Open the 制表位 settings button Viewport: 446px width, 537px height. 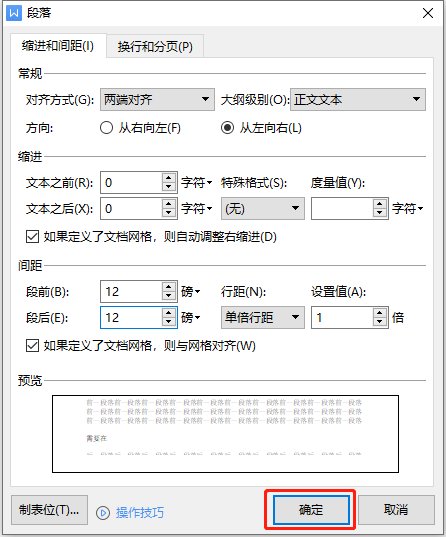[49, 510]
